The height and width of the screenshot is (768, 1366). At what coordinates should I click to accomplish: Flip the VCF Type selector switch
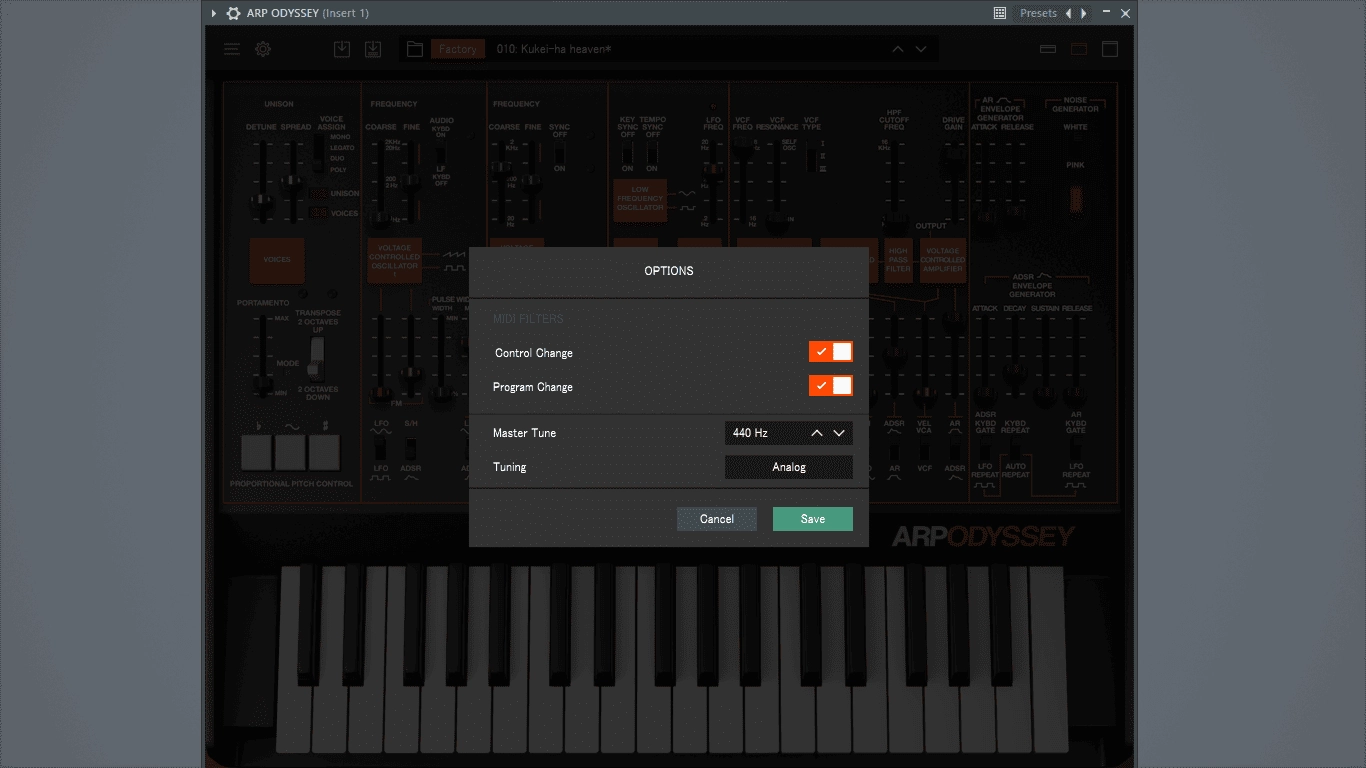(811, 154)
